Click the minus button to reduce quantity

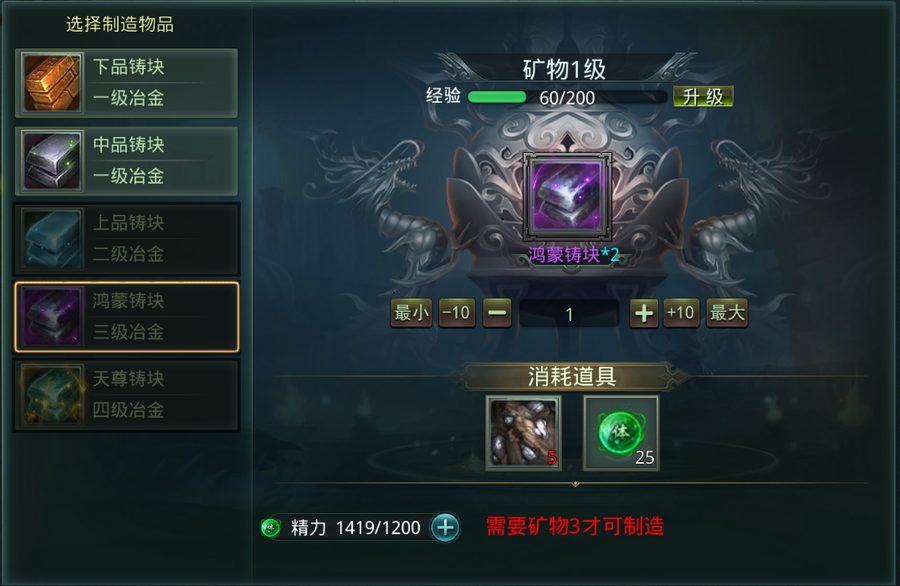[497, 313]
